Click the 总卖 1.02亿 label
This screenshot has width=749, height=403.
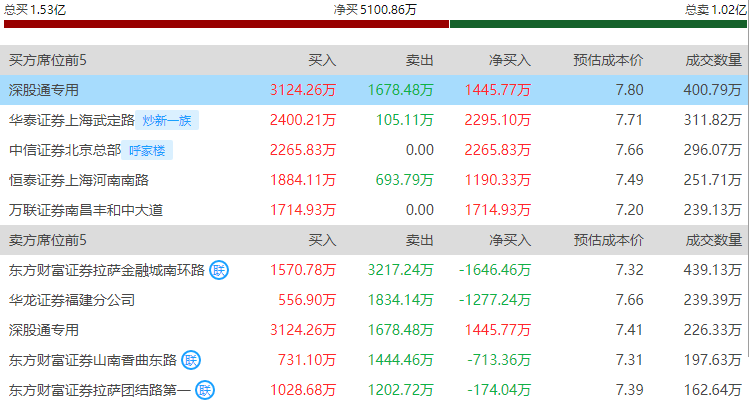[716, 10]
